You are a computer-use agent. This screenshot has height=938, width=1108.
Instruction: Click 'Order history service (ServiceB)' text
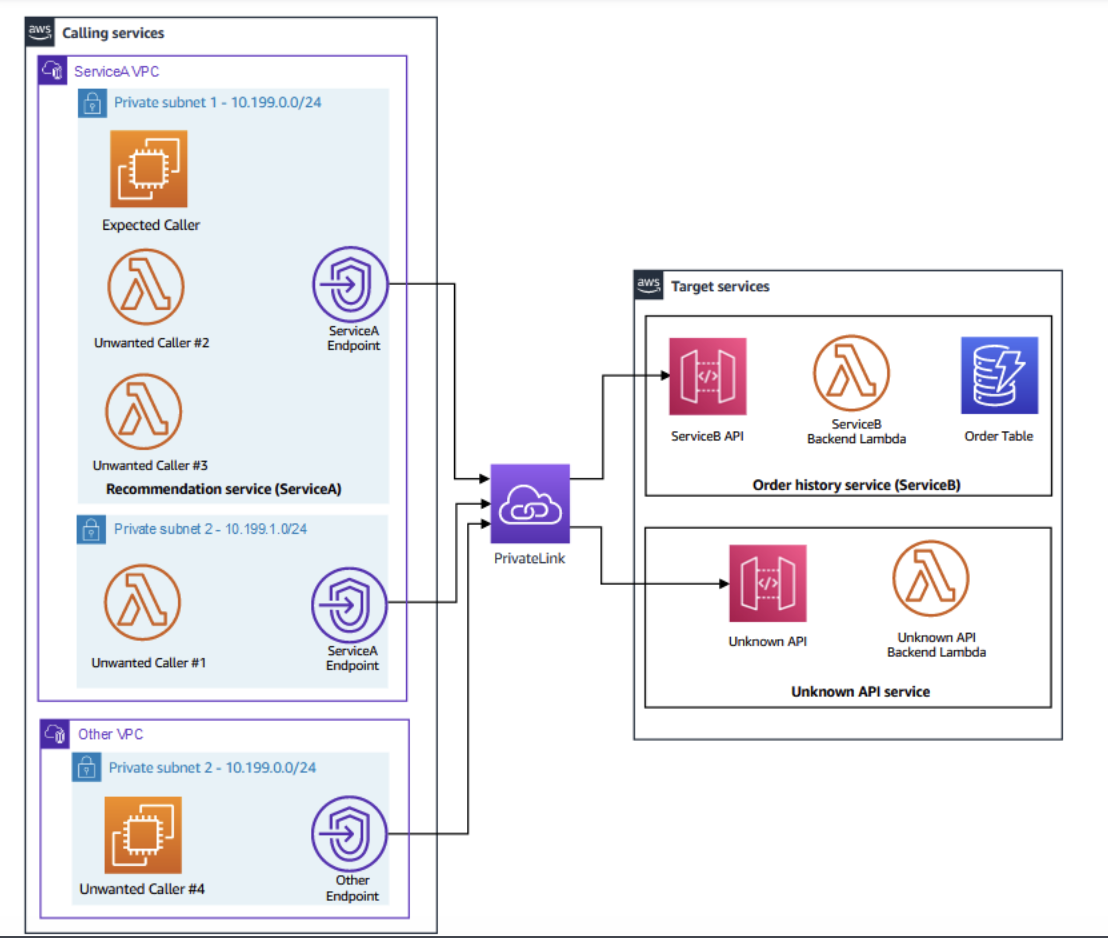(x=856, y=485)
